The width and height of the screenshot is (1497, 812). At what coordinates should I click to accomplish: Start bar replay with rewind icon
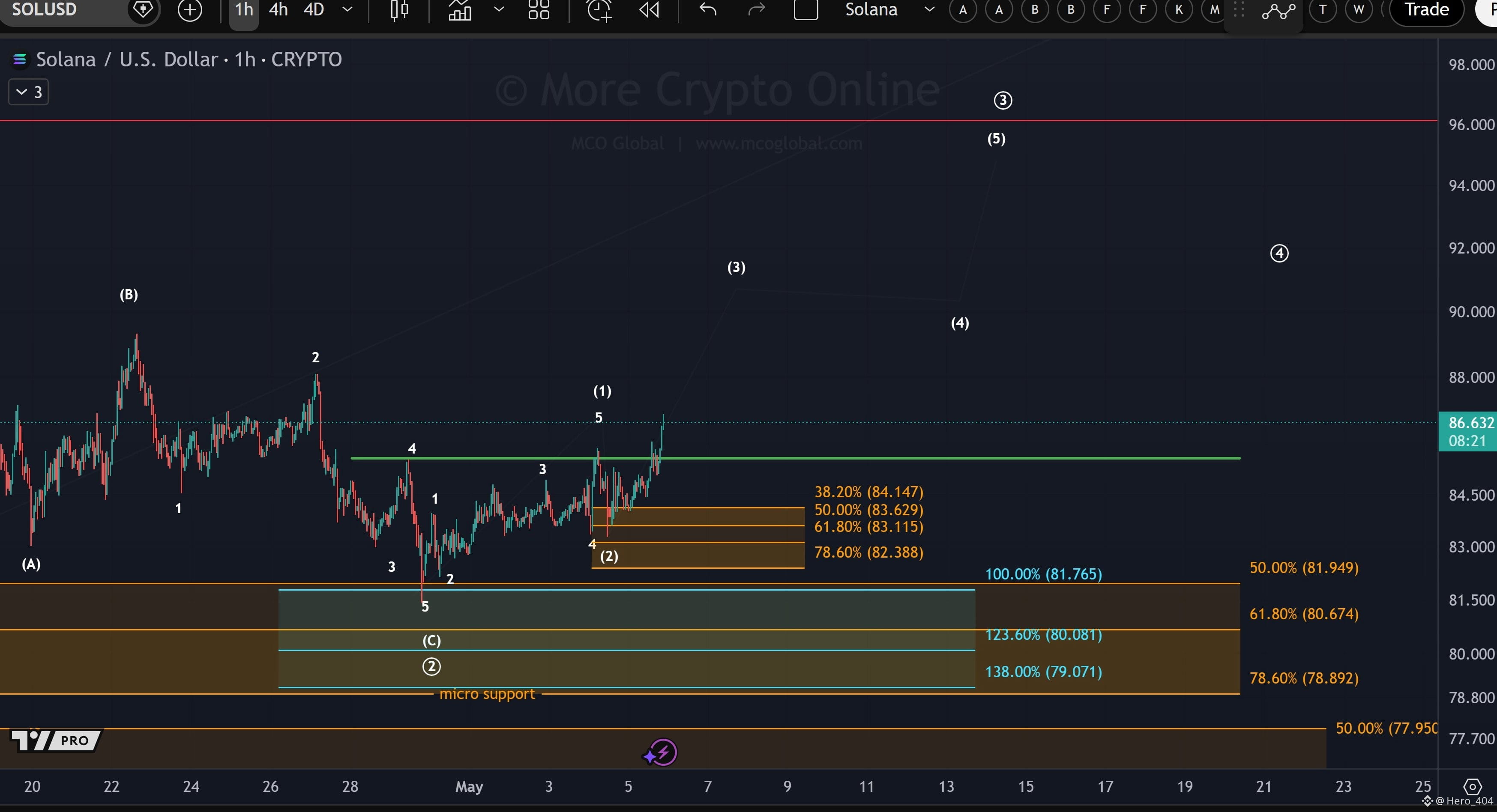(x=649, y=10)
